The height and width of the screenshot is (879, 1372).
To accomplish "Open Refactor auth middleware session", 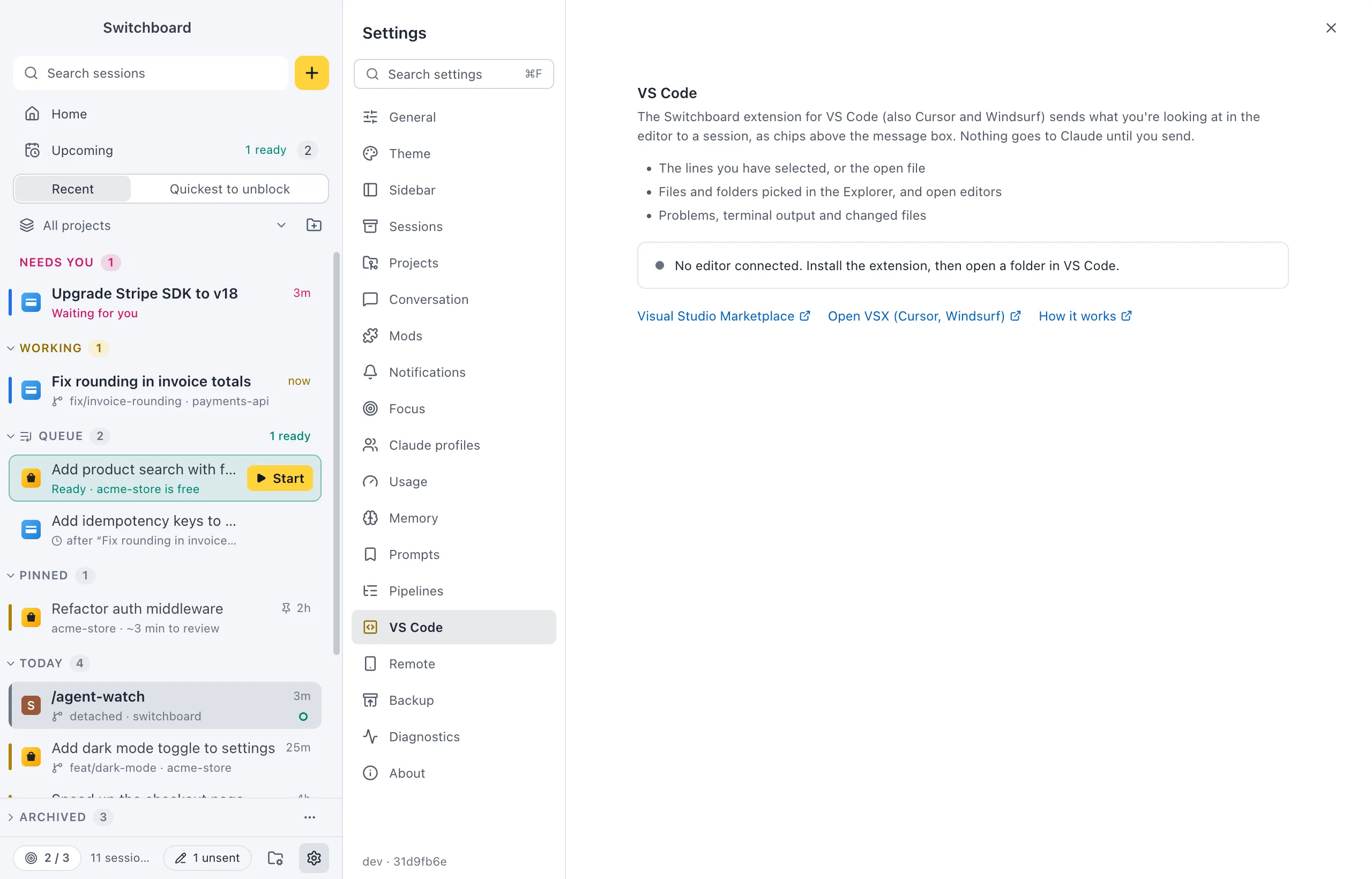I will (165, 617).
